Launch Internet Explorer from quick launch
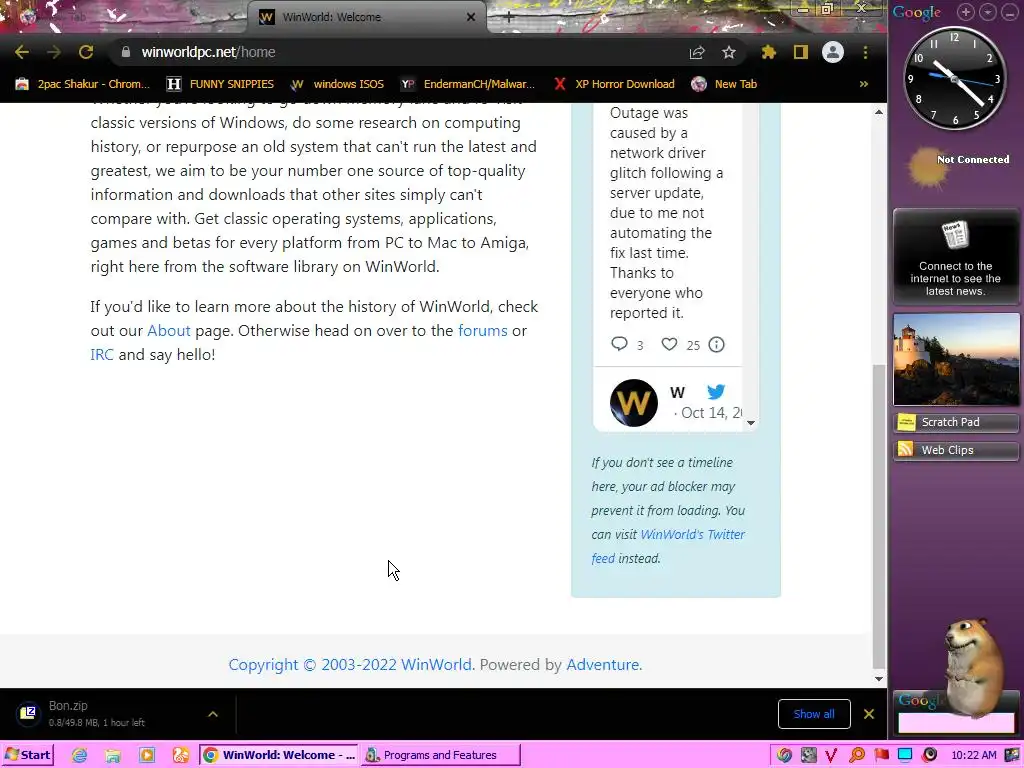The width and height of the screenshot is (1024, 768). coord(80,755)
